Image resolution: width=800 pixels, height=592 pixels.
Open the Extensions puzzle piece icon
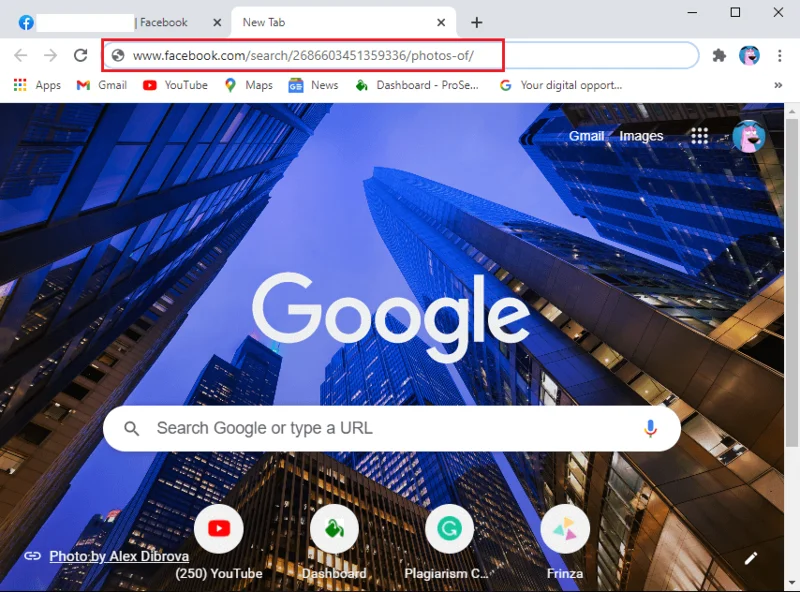(x=718, y=56)
